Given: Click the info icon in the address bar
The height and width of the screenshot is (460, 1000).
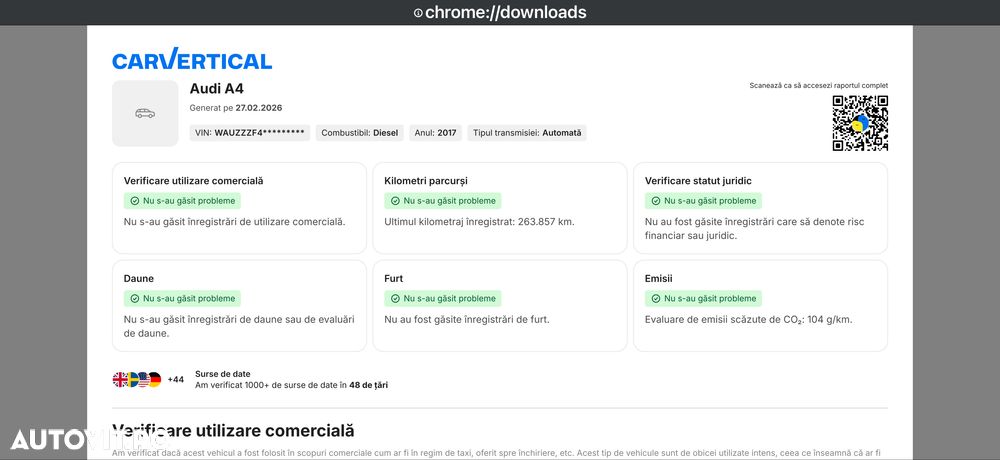Looking at the screenshot, I should 418,13.
